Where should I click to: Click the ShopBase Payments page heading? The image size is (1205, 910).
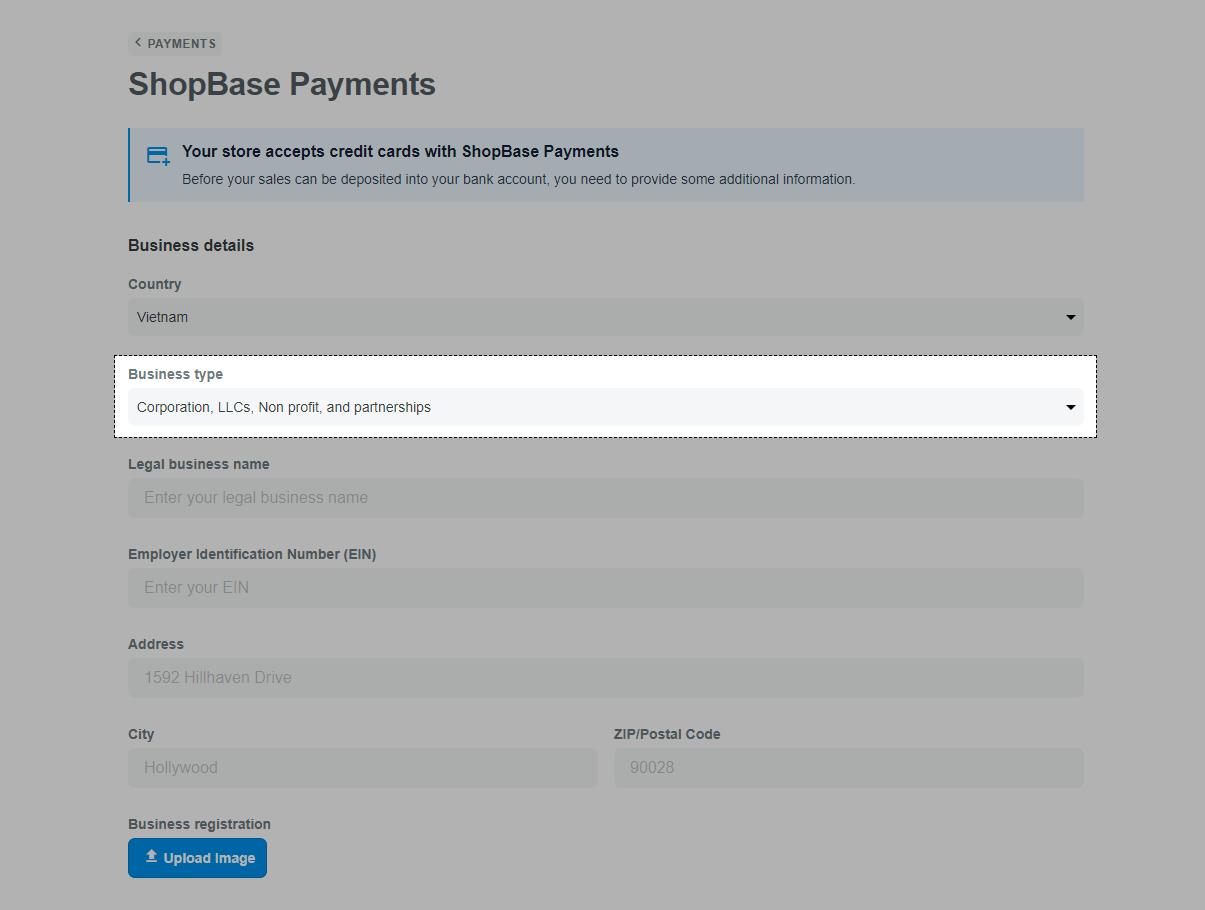[x=282, y=84]
